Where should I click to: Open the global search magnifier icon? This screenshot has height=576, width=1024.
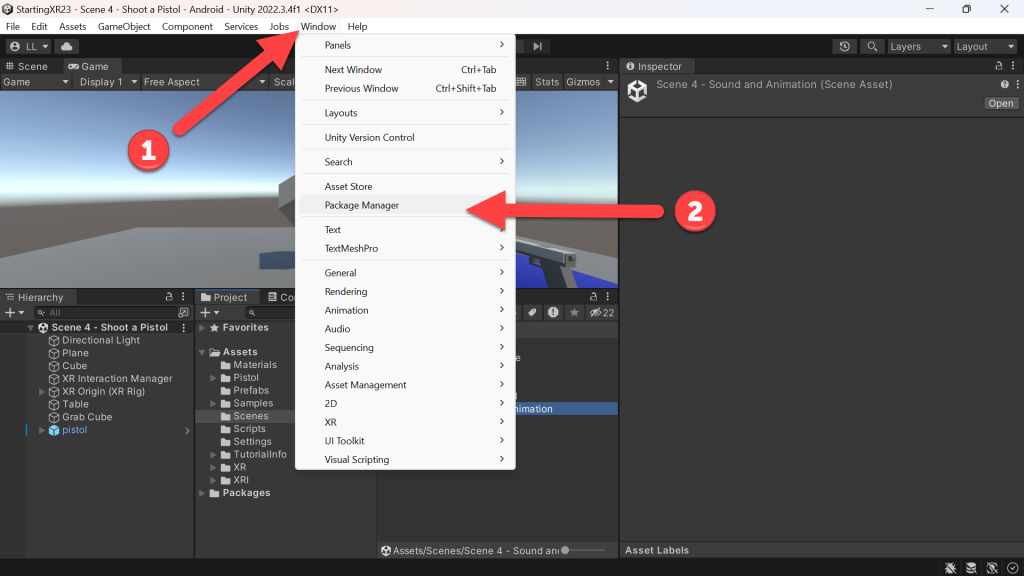(872, 46)
